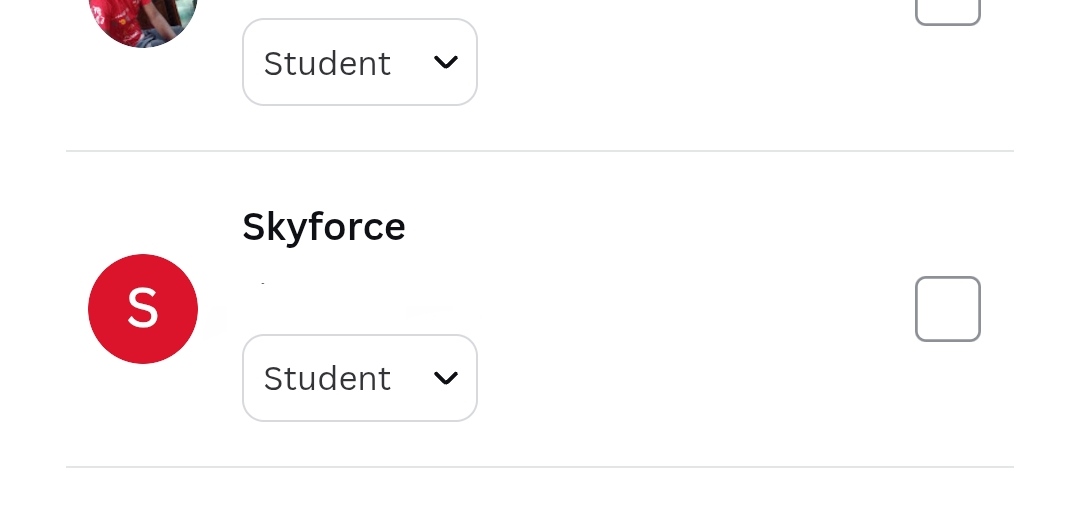Click the white letter S inside the red circle
The width and height of the screenshot is (1080, 521).
tap(143, 309)
